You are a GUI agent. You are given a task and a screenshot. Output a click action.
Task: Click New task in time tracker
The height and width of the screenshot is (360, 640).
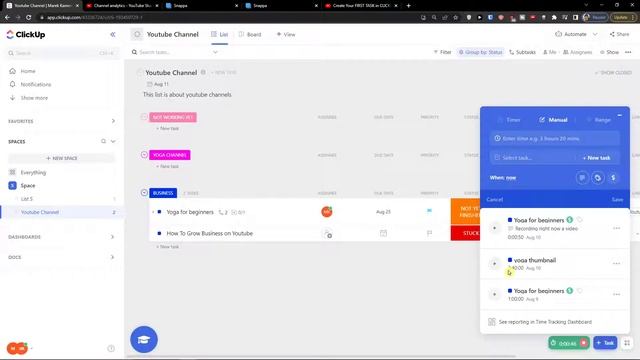(x=596, y=158)
